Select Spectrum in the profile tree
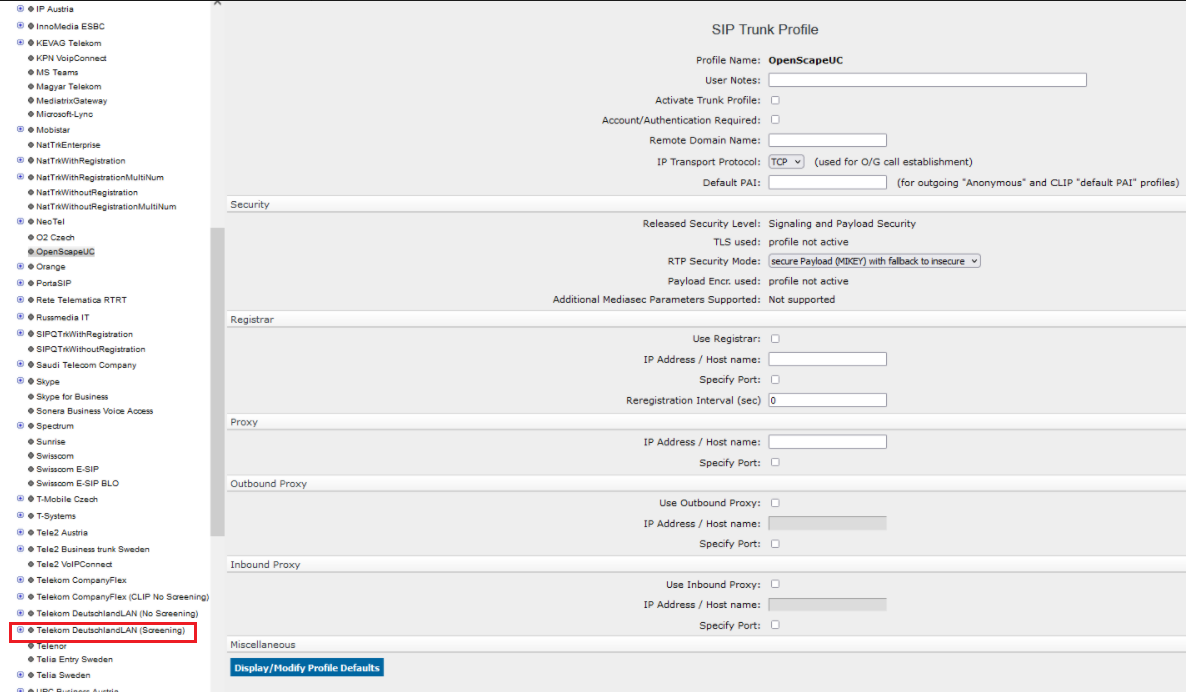Viewport: 1186px width, 692px height. [x=55, y=426]
